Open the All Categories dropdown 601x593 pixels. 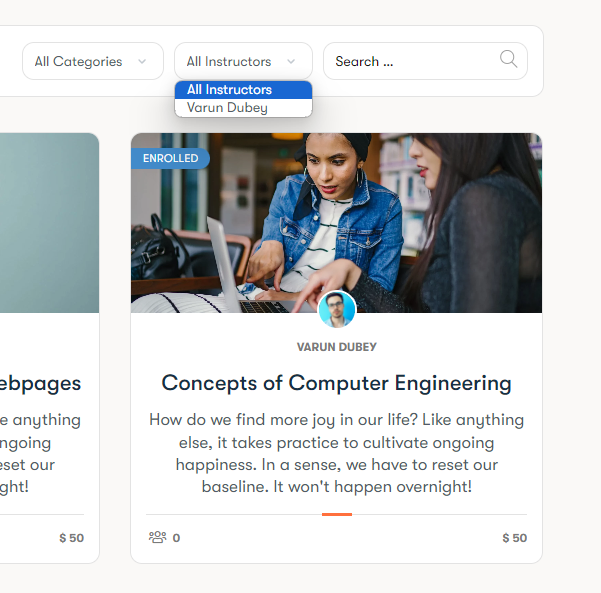[92, 61]
